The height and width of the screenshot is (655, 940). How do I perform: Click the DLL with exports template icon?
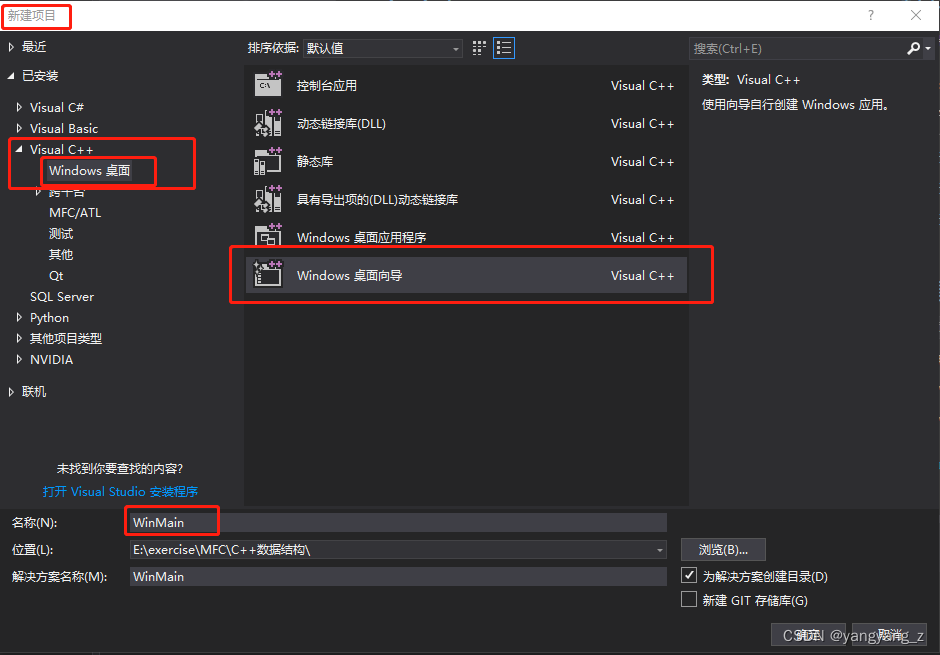click(x=268, y=199)
